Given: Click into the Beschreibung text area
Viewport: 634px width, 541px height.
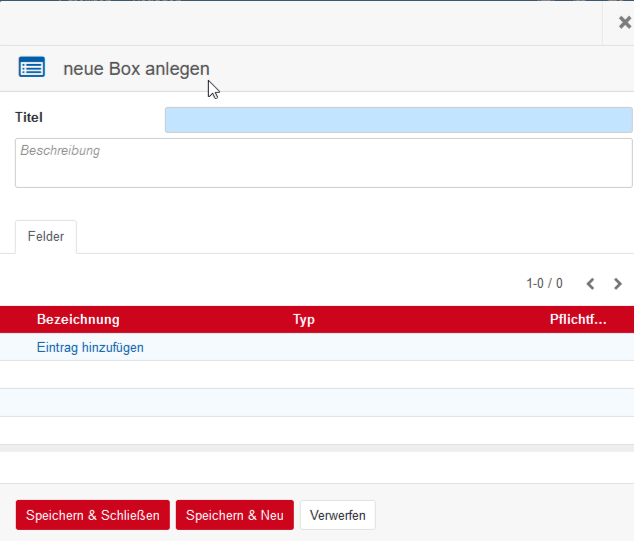Looking at the screenshot, I should coord(323,163).
